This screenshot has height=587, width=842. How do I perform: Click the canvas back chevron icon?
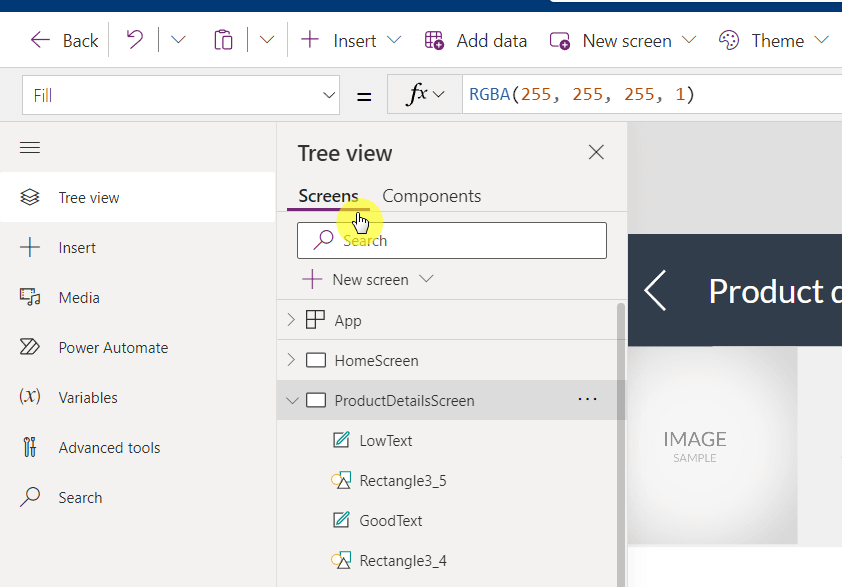pyautogui.click(x=655, y=291)
